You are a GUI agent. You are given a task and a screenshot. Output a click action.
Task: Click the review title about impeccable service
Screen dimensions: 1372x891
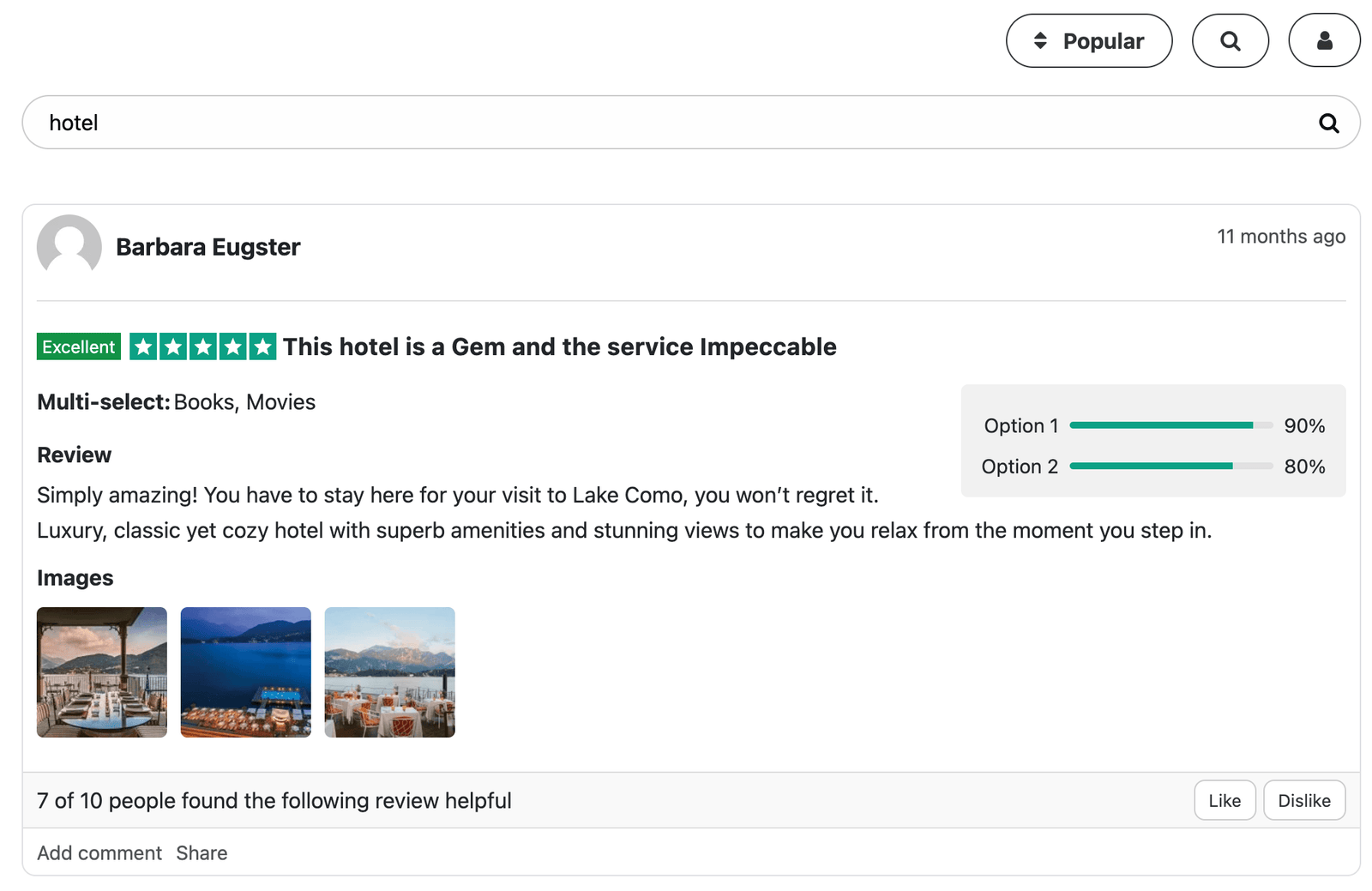coord(558,346)
